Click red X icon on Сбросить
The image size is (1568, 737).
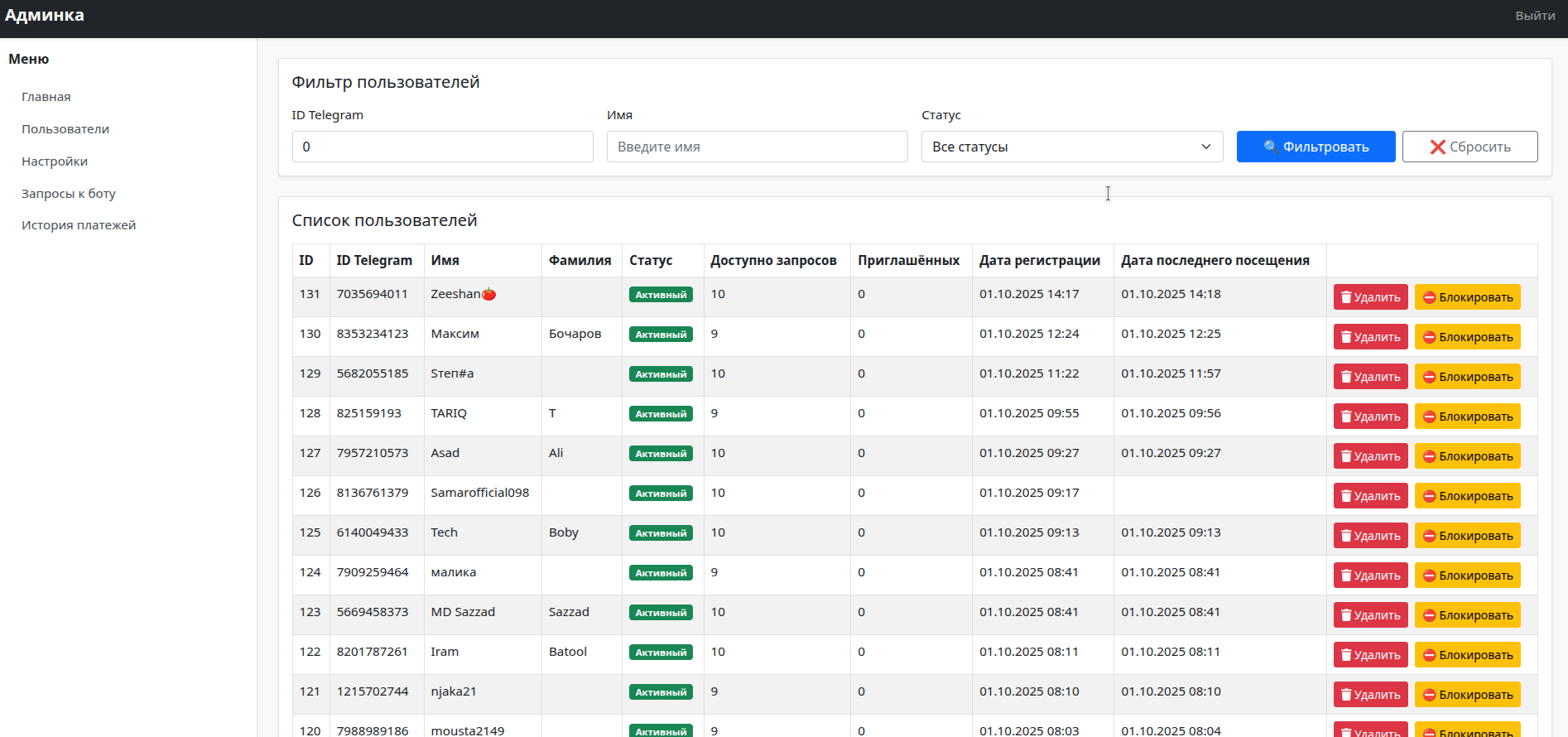tap(1437, 147)
